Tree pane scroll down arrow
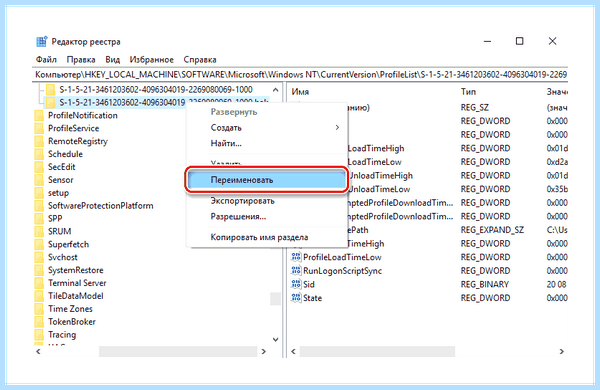600x390 pixels. [276, 339]
